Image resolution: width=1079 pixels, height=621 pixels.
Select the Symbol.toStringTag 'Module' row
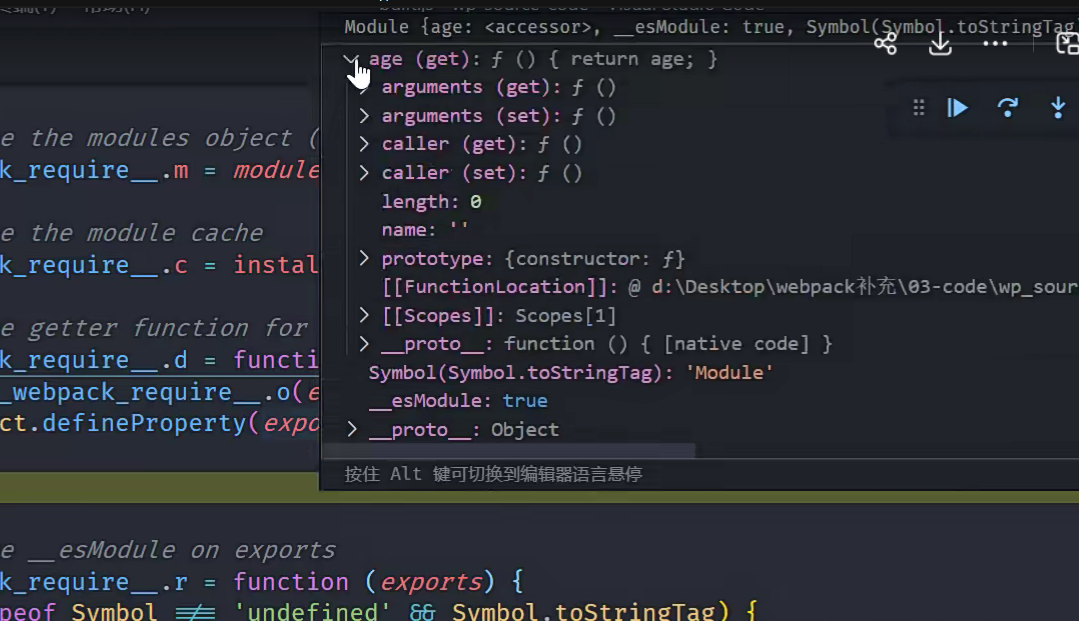[x=570, y=373]
